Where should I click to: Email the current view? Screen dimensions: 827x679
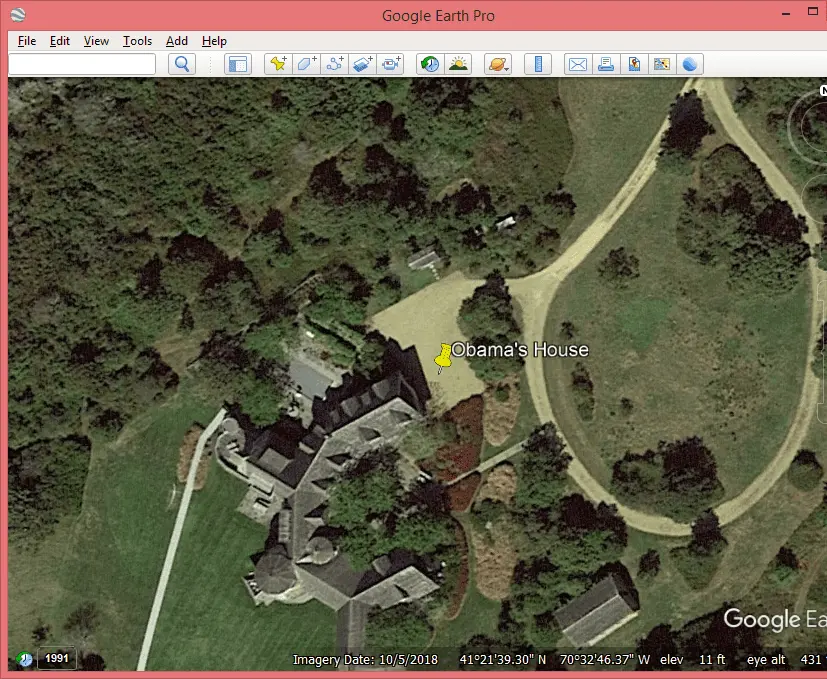coord(577,63)
